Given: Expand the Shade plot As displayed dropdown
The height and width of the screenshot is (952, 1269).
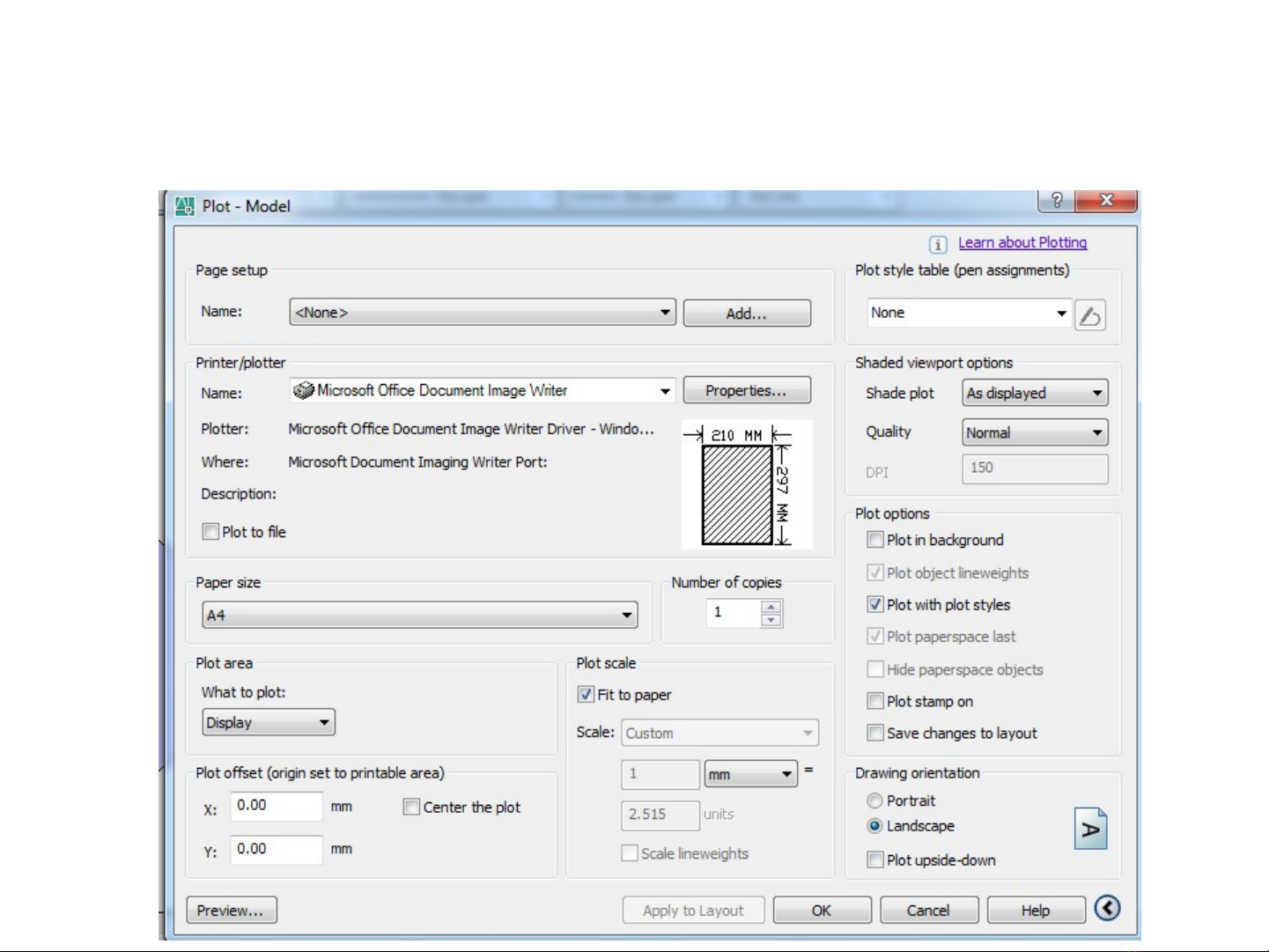Looking at the screenshot, I should 1035,394.
